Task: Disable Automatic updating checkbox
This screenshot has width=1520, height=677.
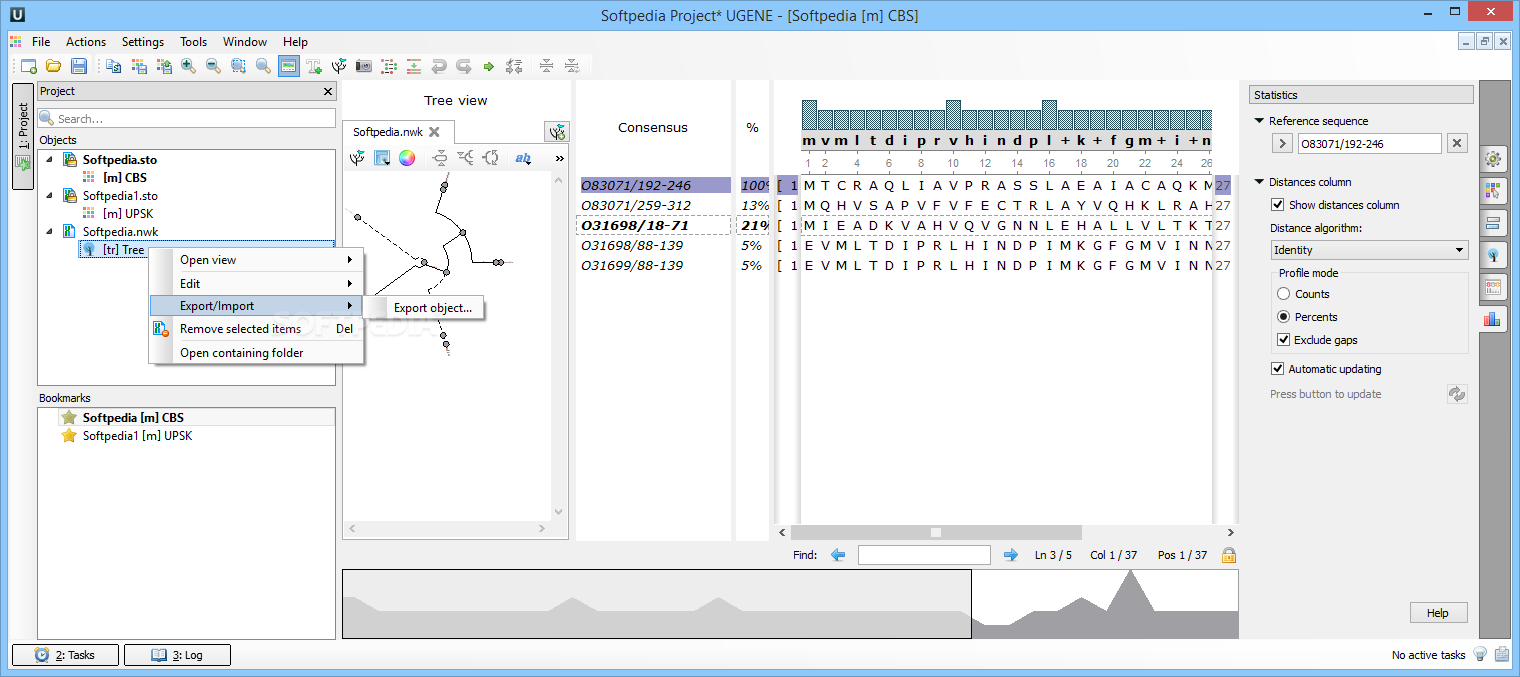Action: (x=1277, y=369)
